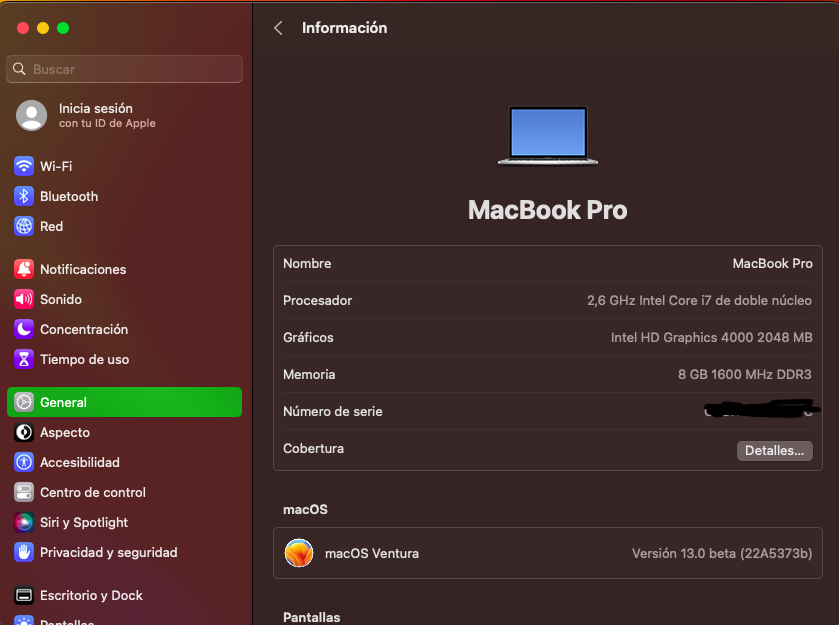
Task: Click the macOS section heading
Action: pyautogui.click(x=305, y=509)
